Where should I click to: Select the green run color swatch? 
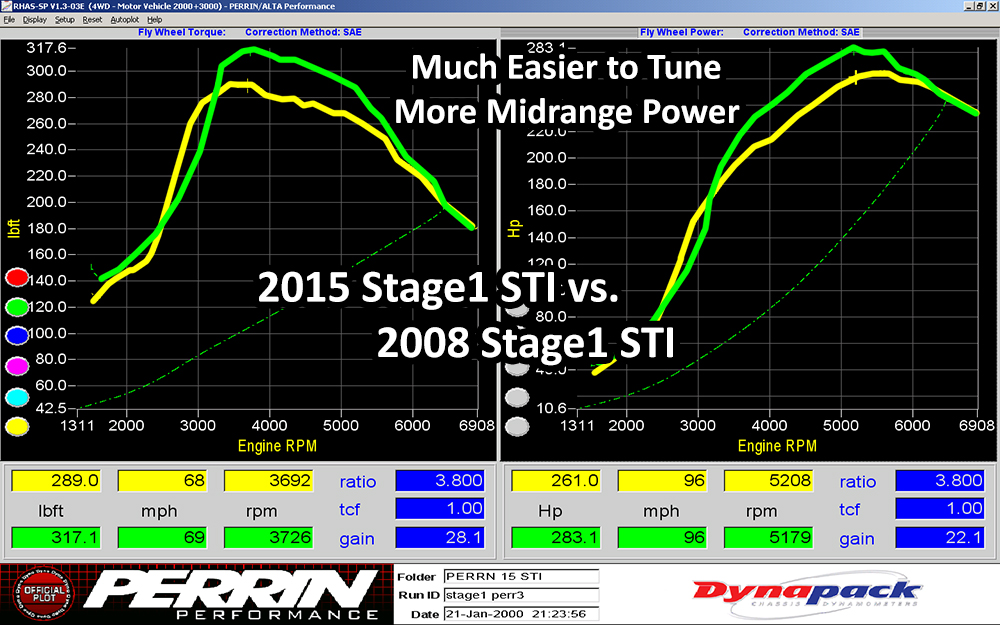coord(17,307)
